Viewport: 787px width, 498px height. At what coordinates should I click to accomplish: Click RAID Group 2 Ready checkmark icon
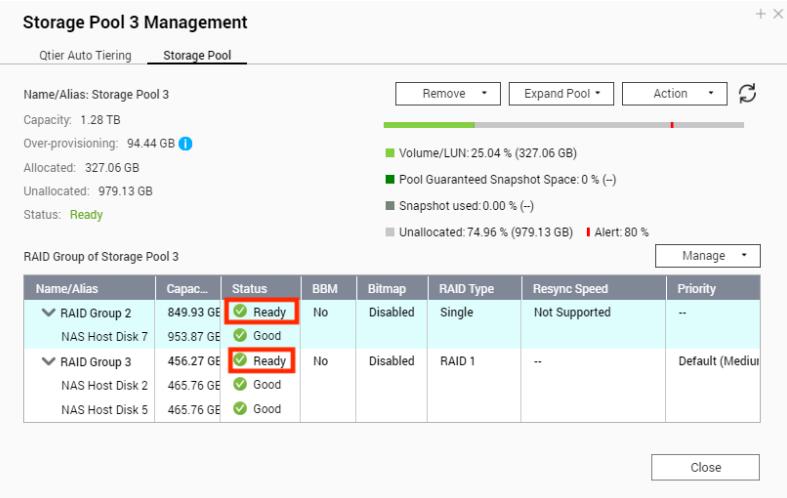click(x=240, y=312)
